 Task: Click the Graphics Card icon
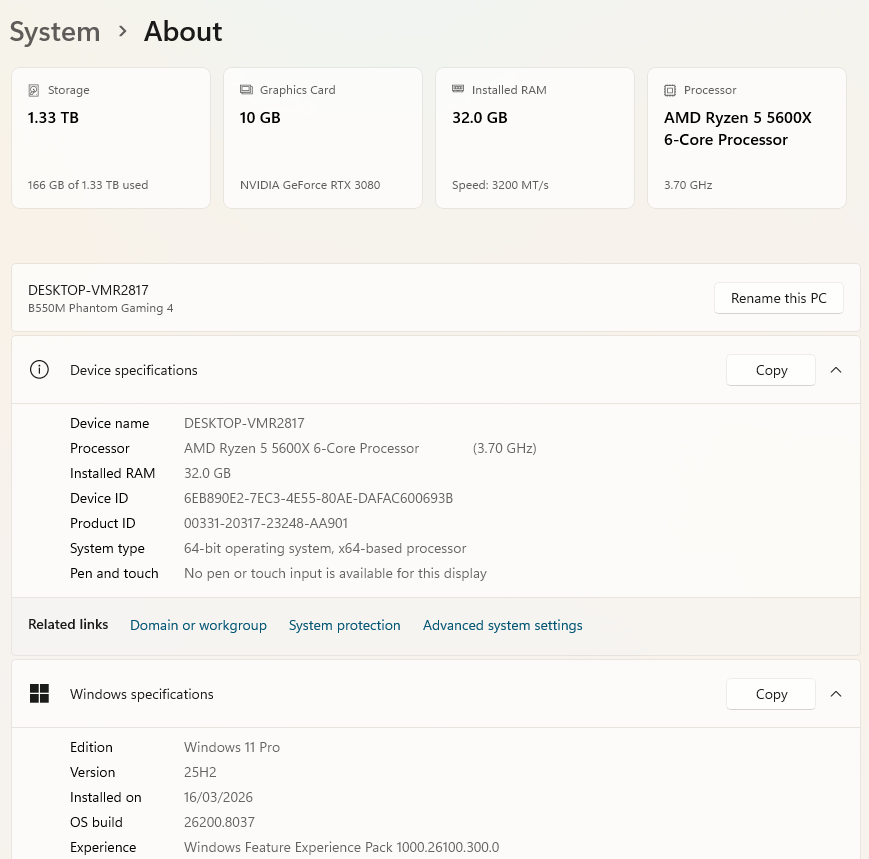tap(246, 90)
